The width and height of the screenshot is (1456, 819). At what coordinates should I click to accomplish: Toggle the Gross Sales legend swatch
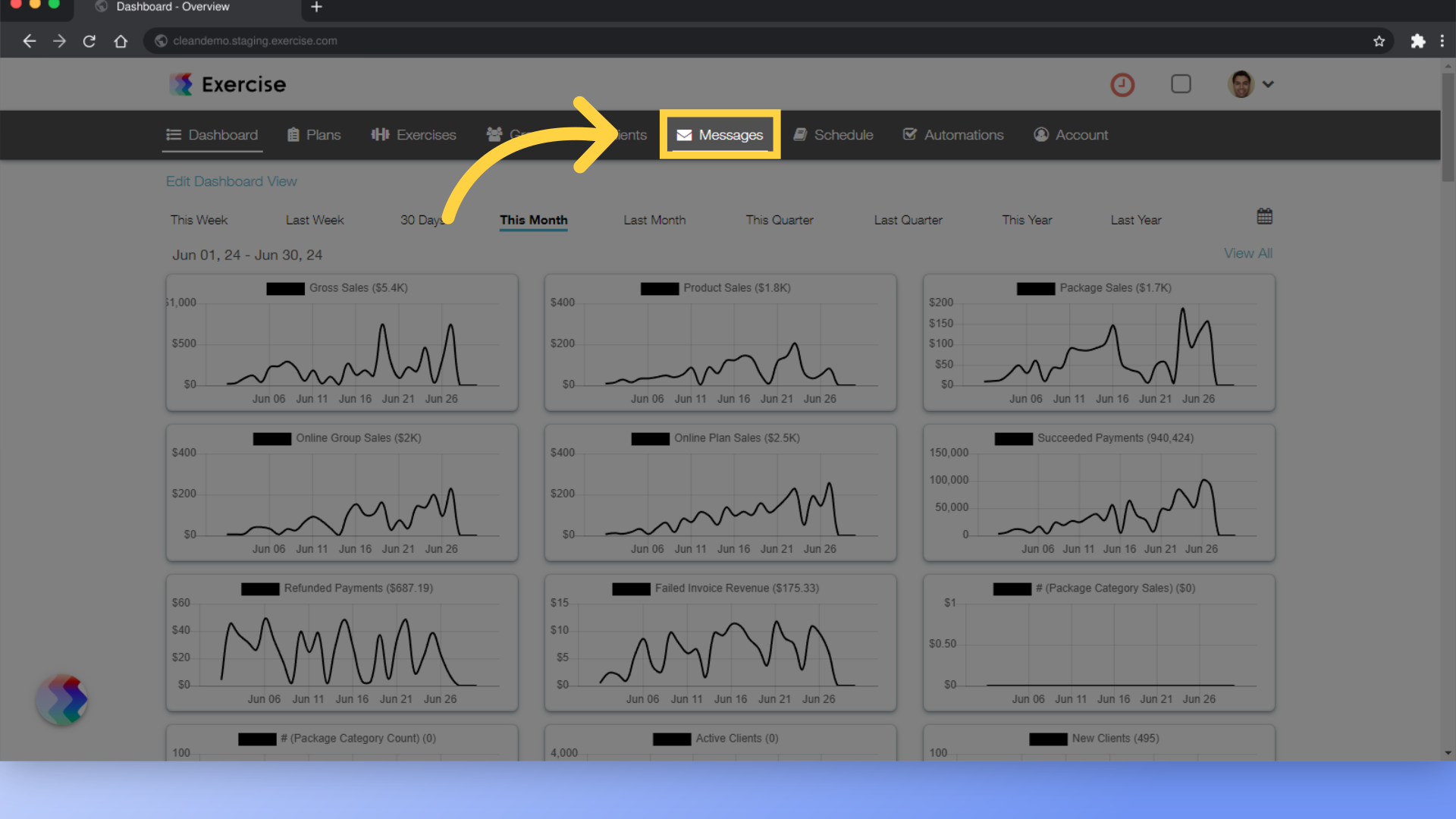[x=285, y=288]
